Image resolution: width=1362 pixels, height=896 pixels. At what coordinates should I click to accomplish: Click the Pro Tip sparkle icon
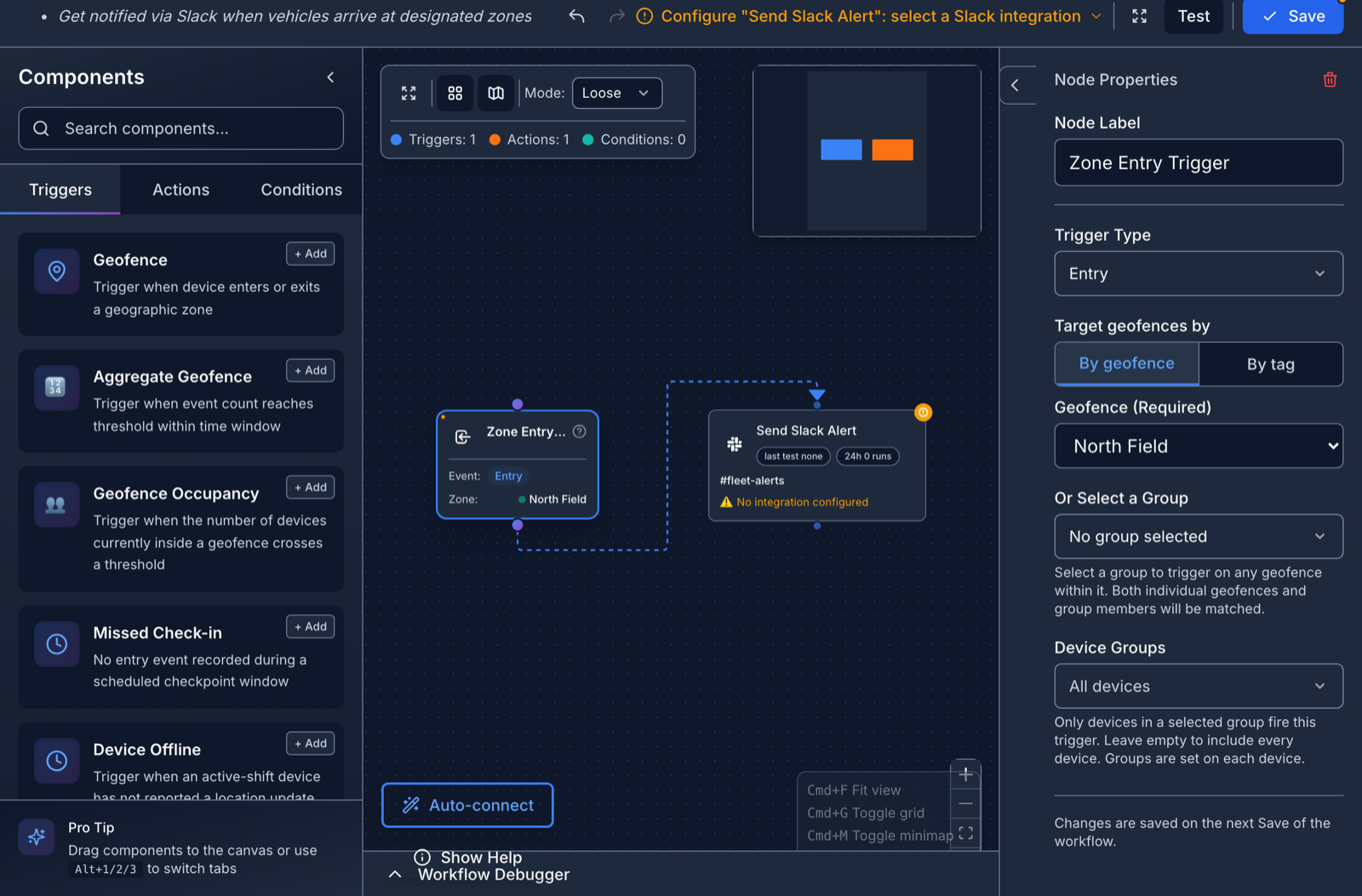point(37,837)
